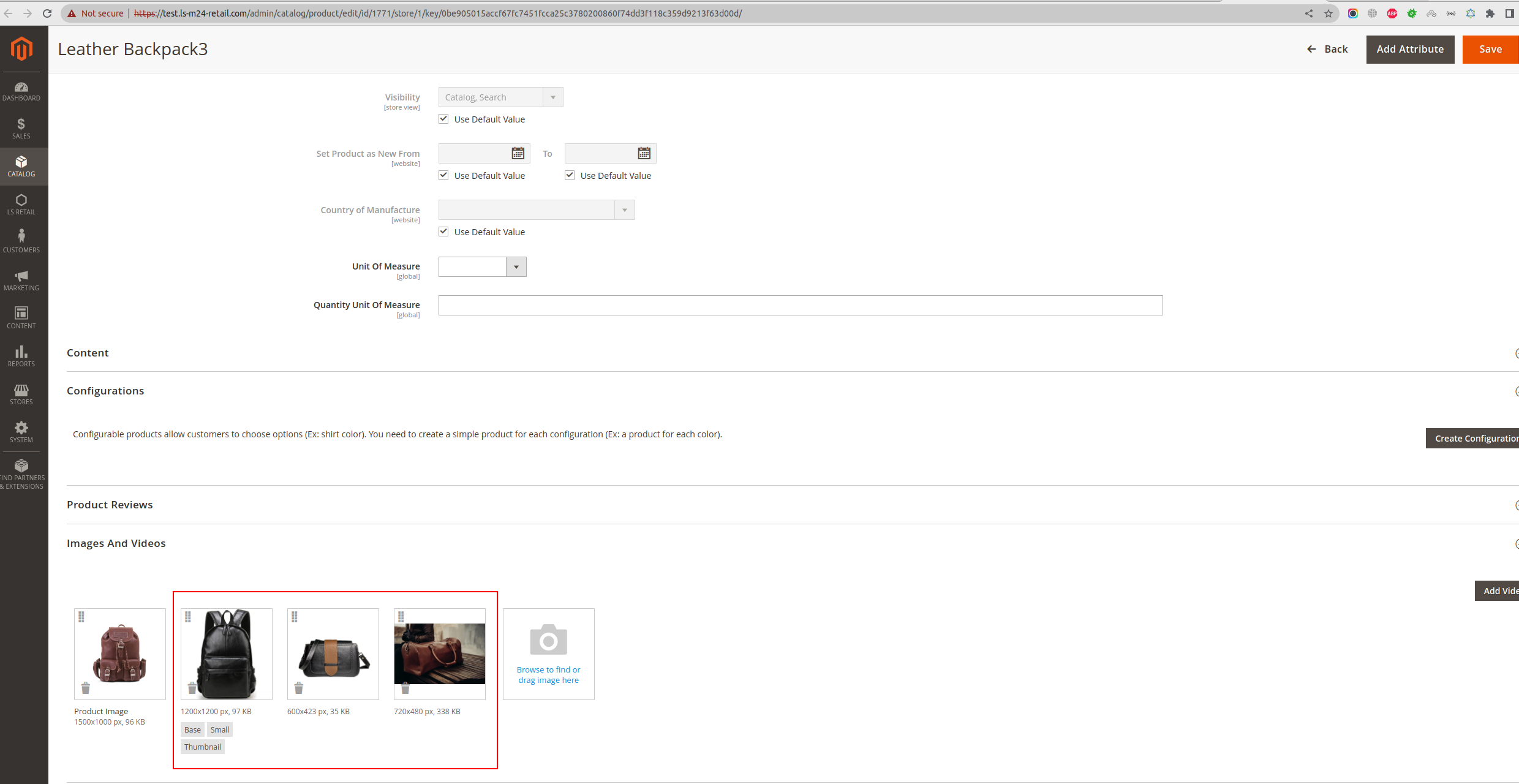The height and width of the screenshot is (784, 1519).
Task: Uncheck Use Default Value under Country of Manufacture
Action: tap(443, 232)
